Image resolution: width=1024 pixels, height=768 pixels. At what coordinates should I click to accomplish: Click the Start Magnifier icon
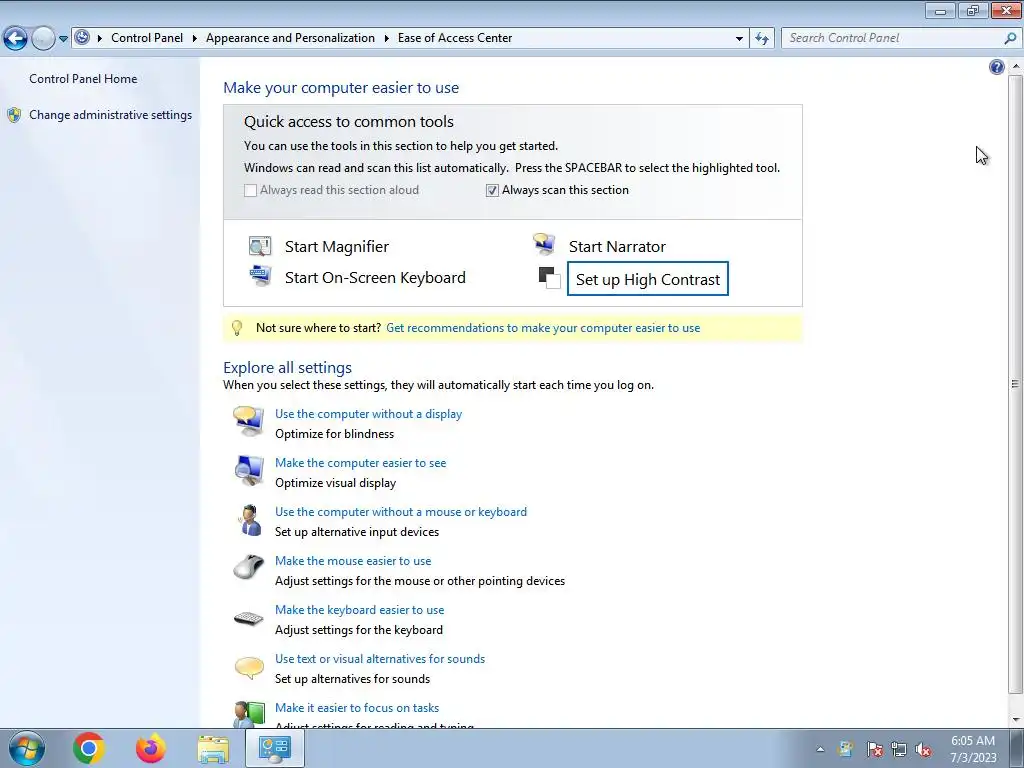260,246
